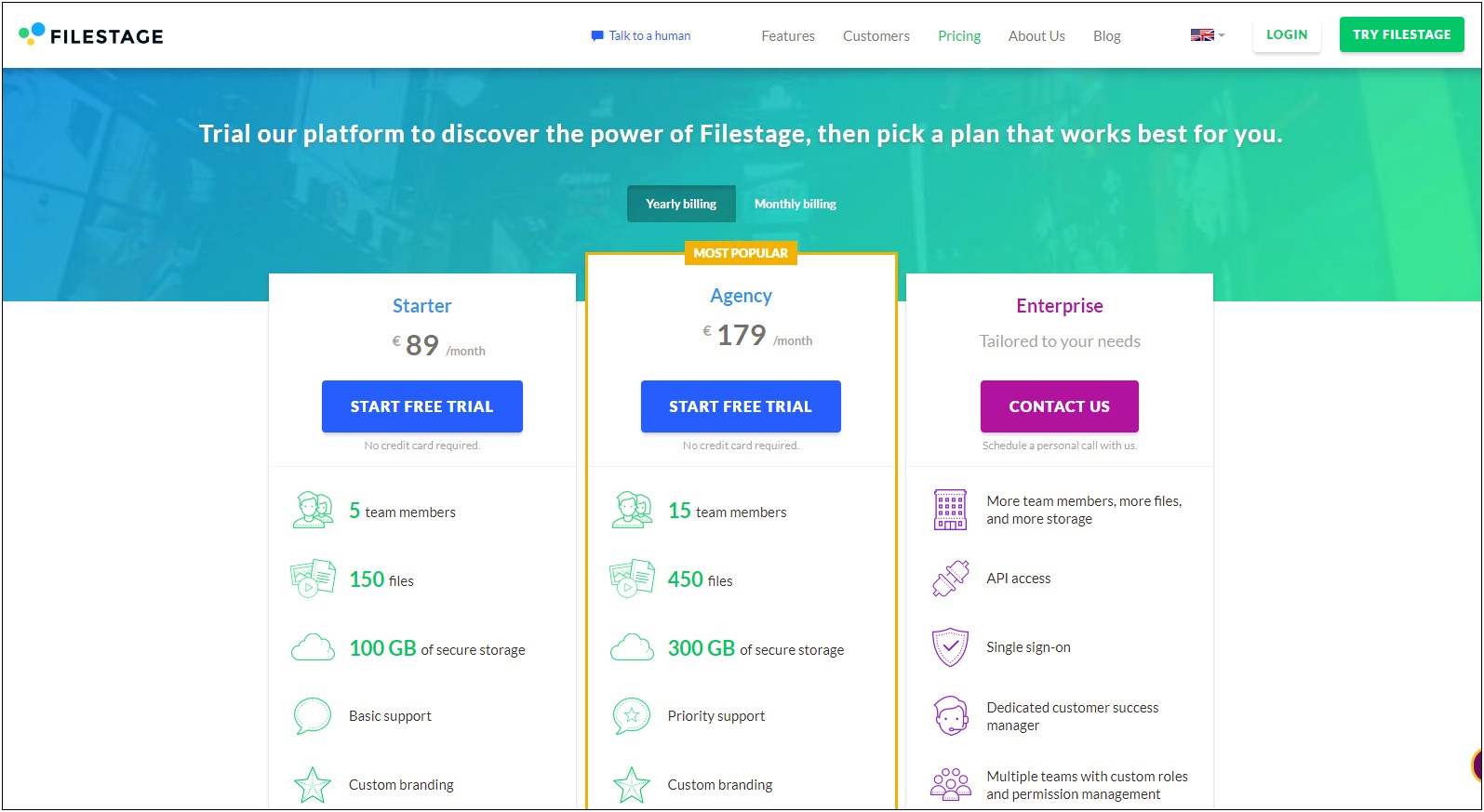
Task: Open language dropdown arrow
Action: (1222, 35)
